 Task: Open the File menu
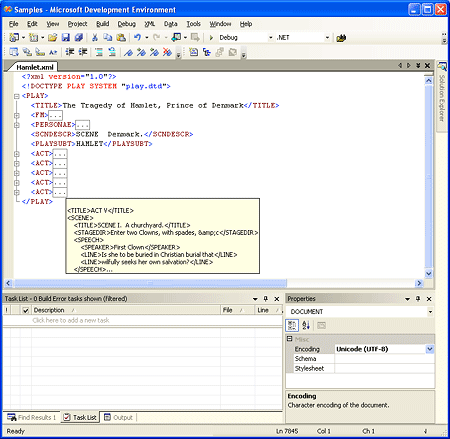[x=14, y=24]
